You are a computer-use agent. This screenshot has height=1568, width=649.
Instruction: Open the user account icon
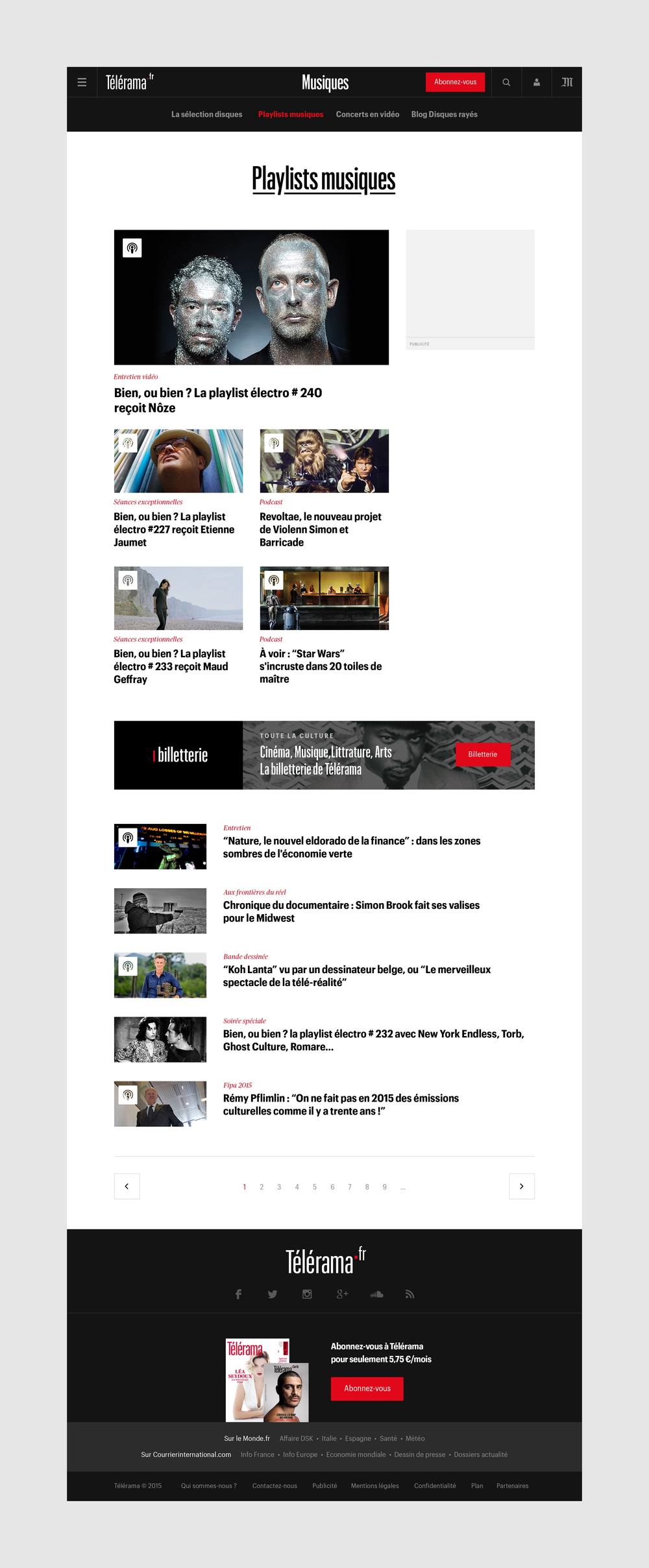click(x=537, y=82)
